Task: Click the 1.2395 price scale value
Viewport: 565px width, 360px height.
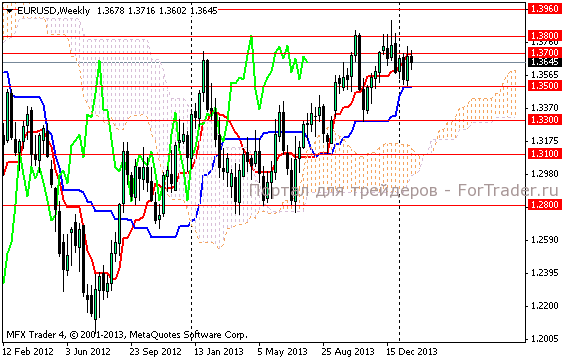Action: (545, 273)
